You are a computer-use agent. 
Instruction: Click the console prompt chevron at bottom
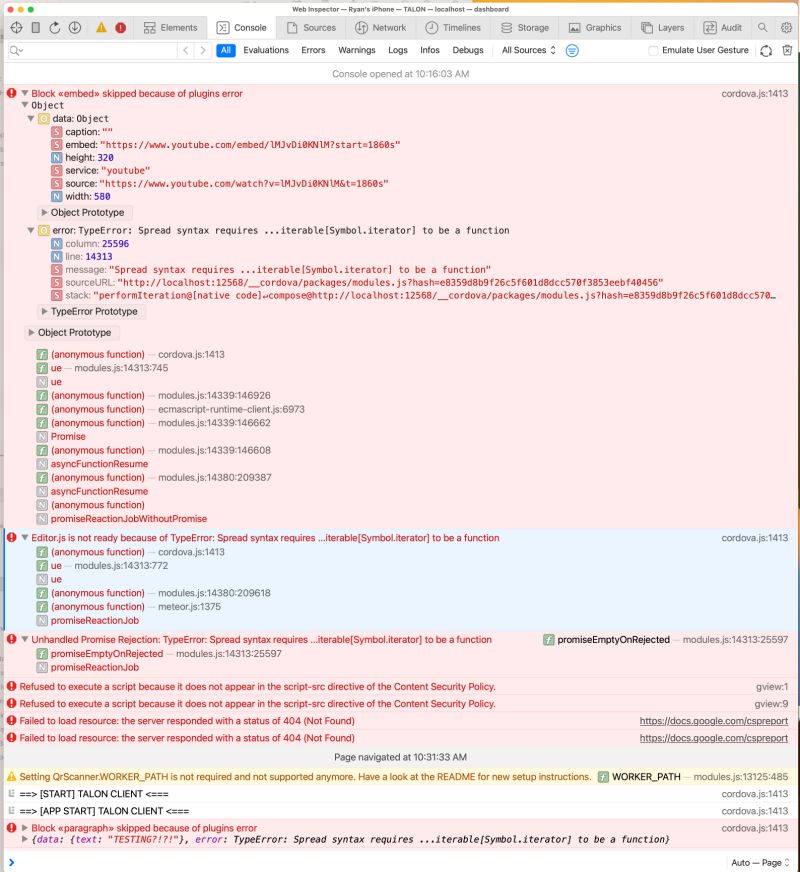pyautogui.click(x=12, y=863)
